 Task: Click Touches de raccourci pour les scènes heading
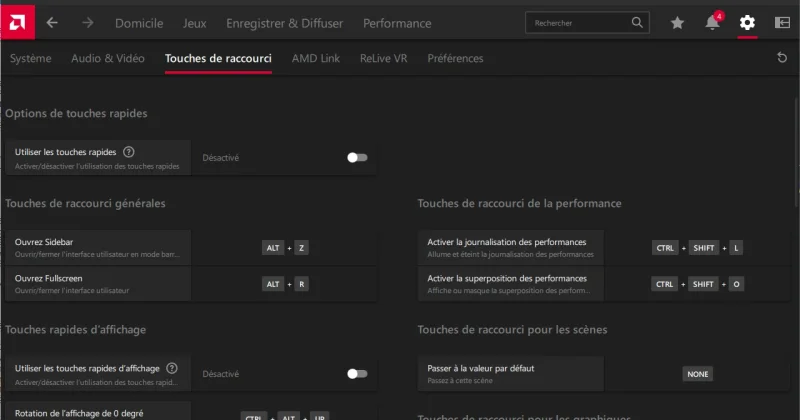point(512,330)
